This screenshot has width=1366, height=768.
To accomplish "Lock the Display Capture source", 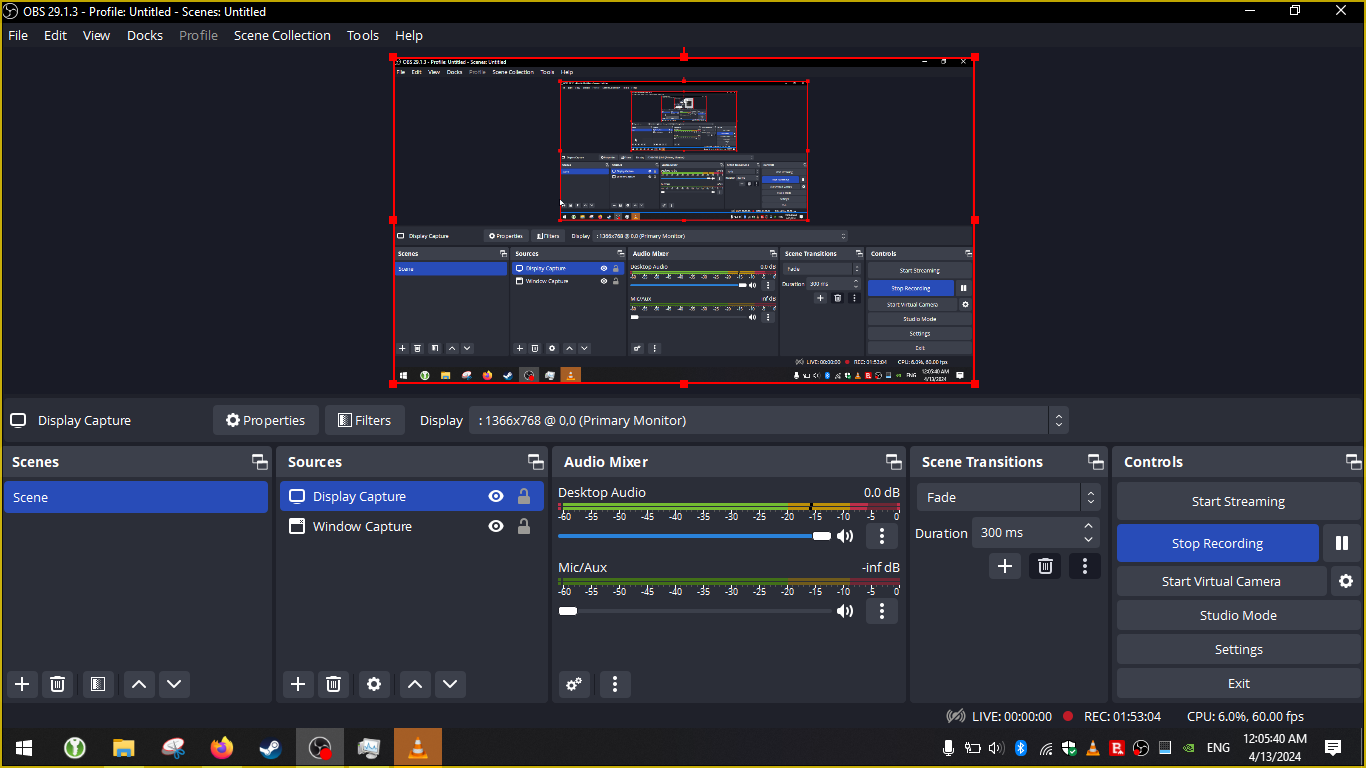I will pyautogui.click(x=523, y=497).
